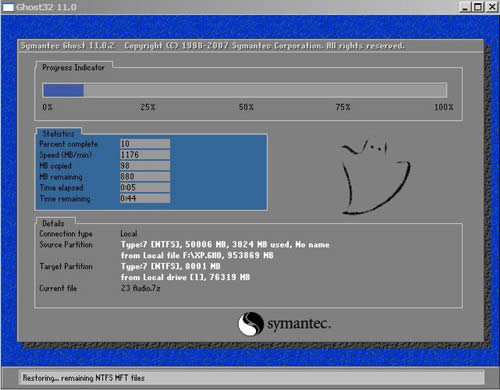Click the symantec. wordmark text

(x=299, y=324)
